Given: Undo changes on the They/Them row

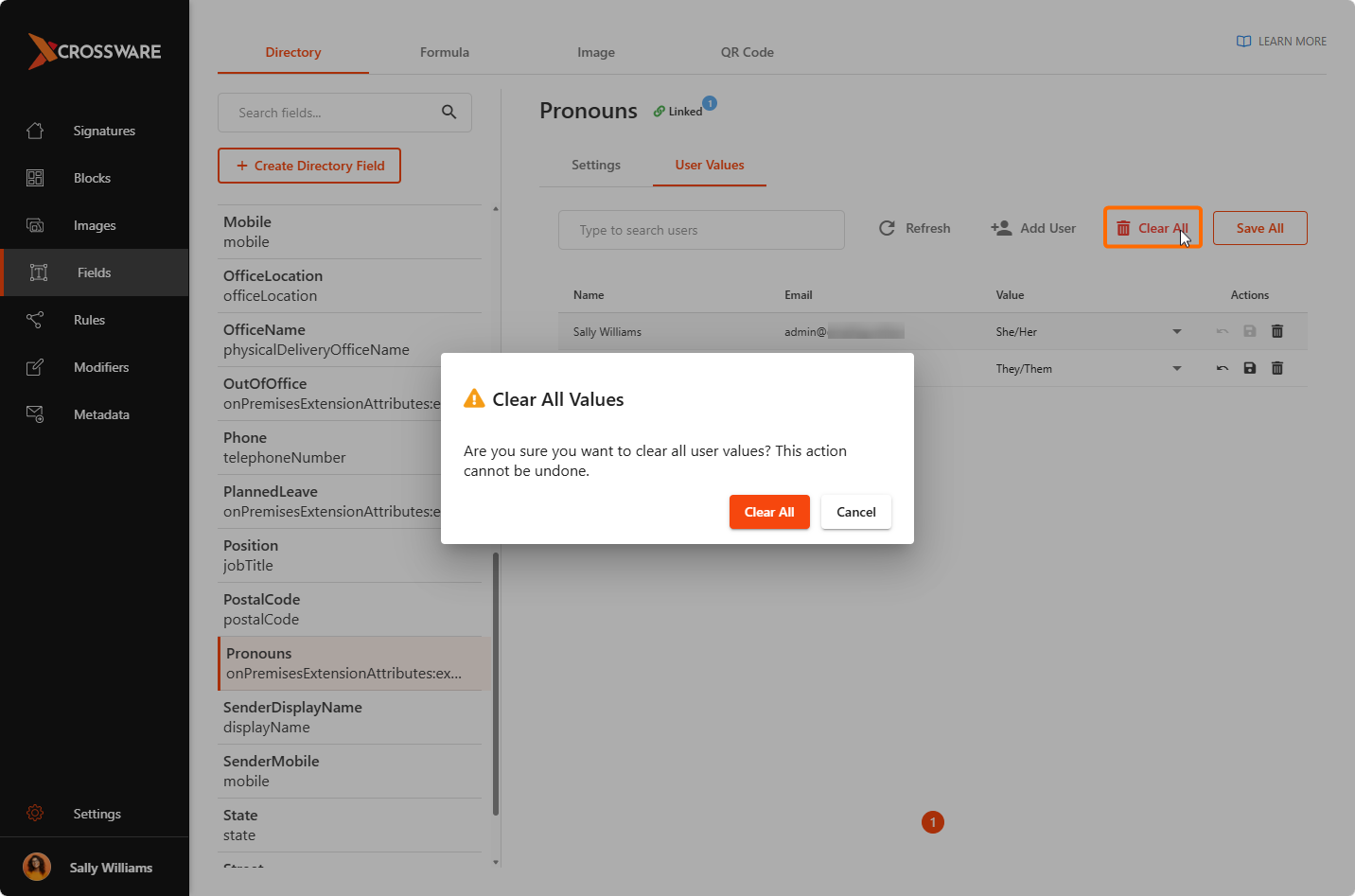Looking at the screenshot, I should pos(1223,368).
